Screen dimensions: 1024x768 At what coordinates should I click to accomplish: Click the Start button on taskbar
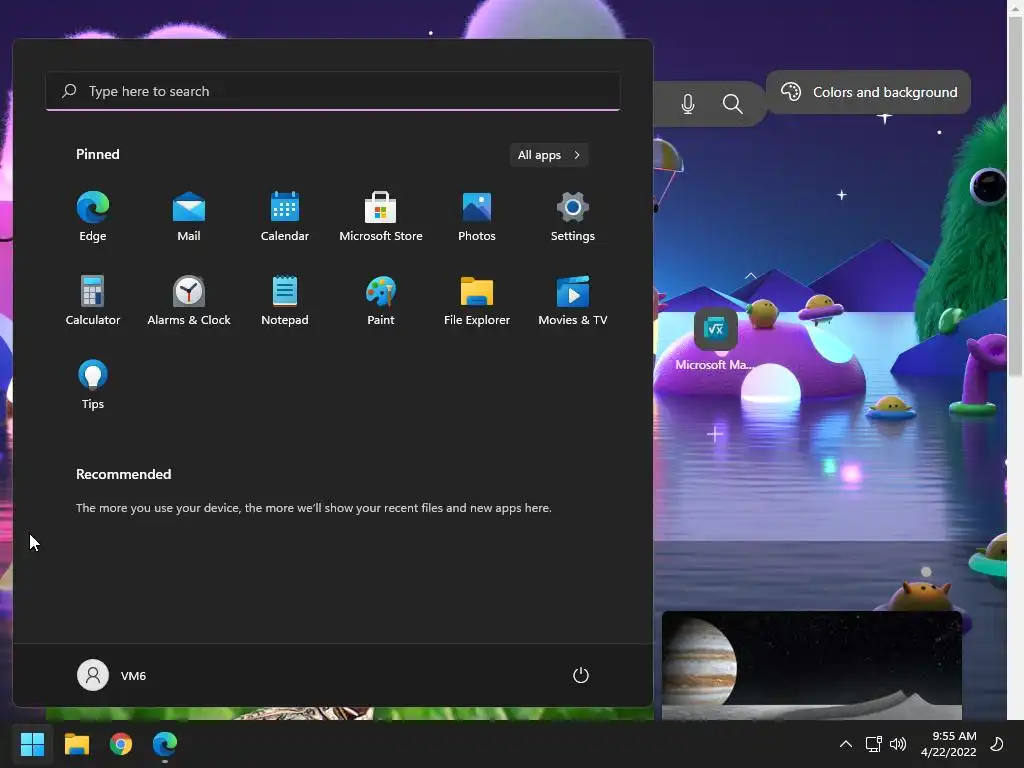32,744
